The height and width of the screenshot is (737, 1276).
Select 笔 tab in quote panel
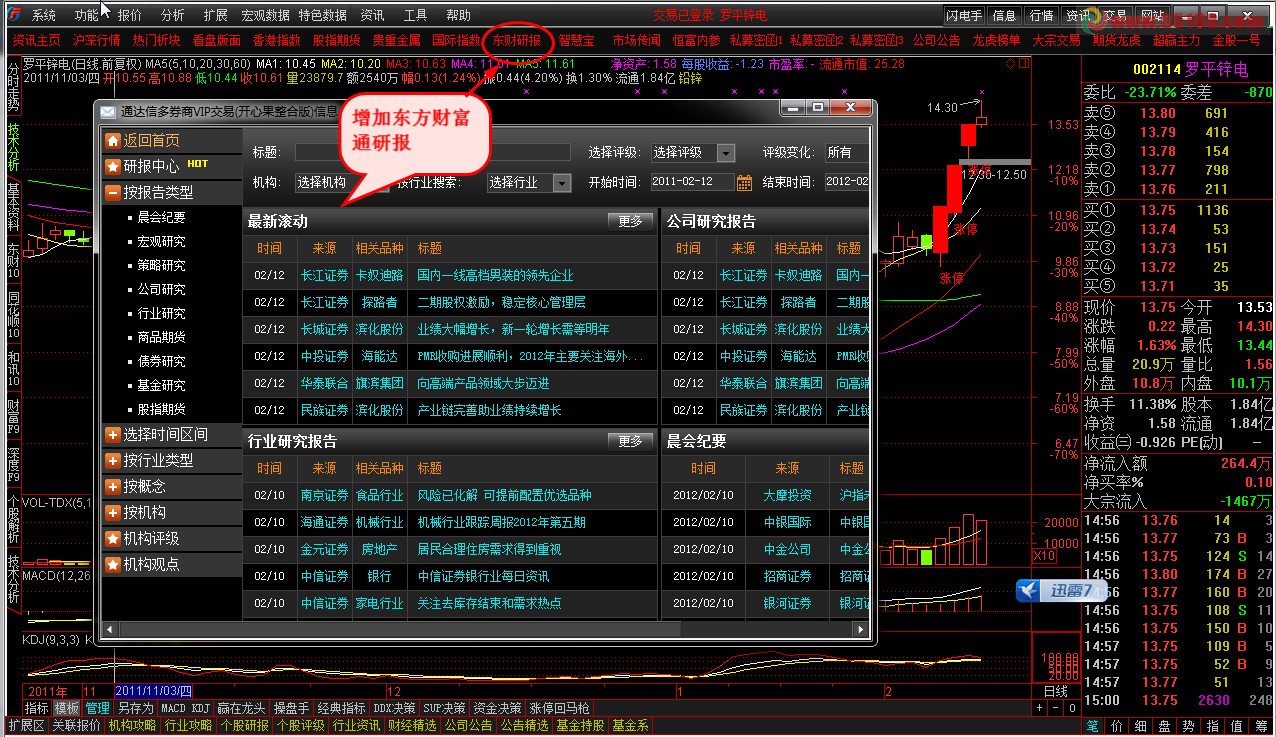point(1092,726)
